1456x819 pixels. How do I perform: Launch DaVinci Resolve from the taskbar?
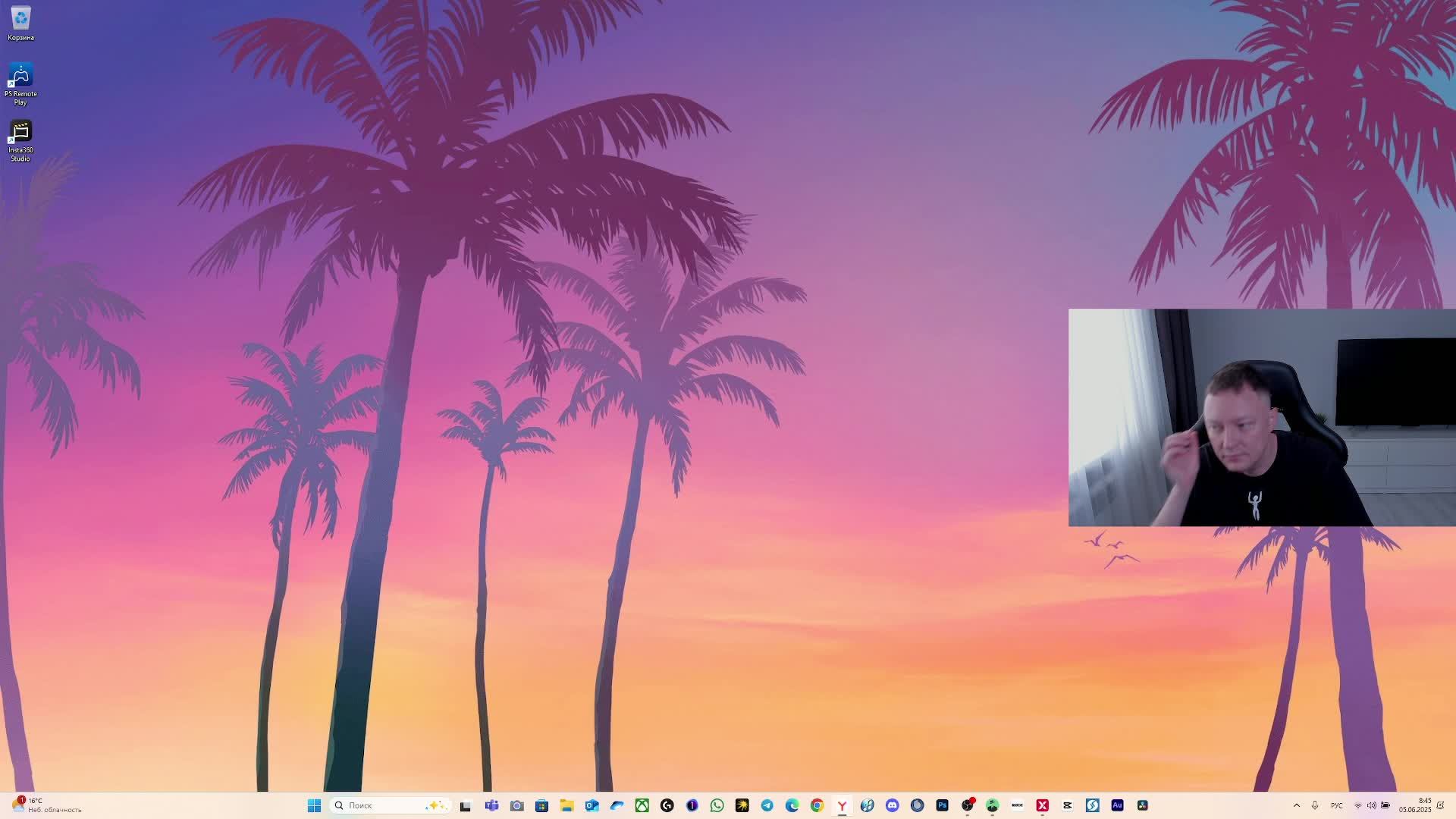(1142, 805)
